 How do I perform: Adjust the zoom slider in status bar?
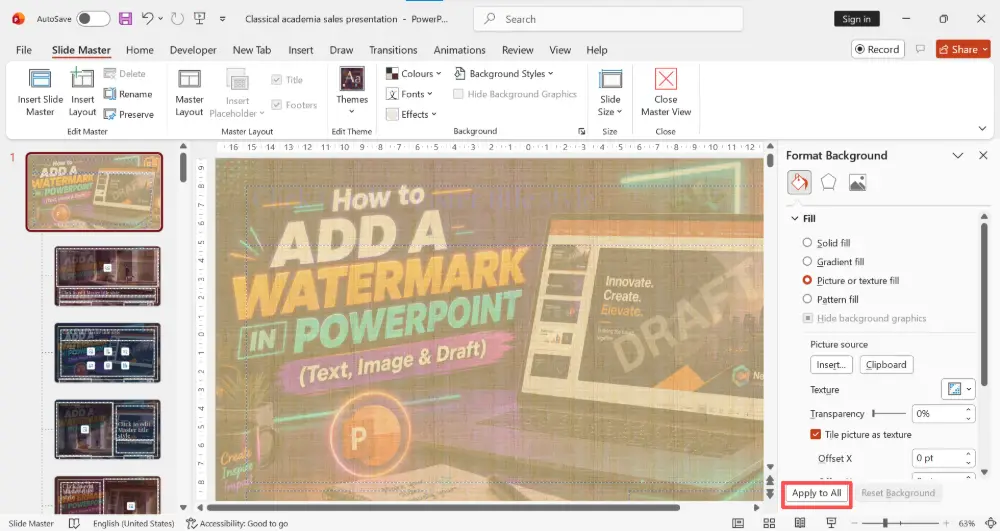[x=901, y=523]
